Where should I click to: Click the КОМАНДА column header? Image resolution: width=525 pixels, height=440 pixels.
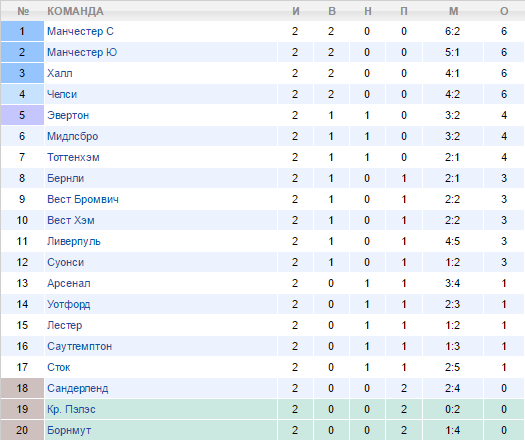[75, 11]
